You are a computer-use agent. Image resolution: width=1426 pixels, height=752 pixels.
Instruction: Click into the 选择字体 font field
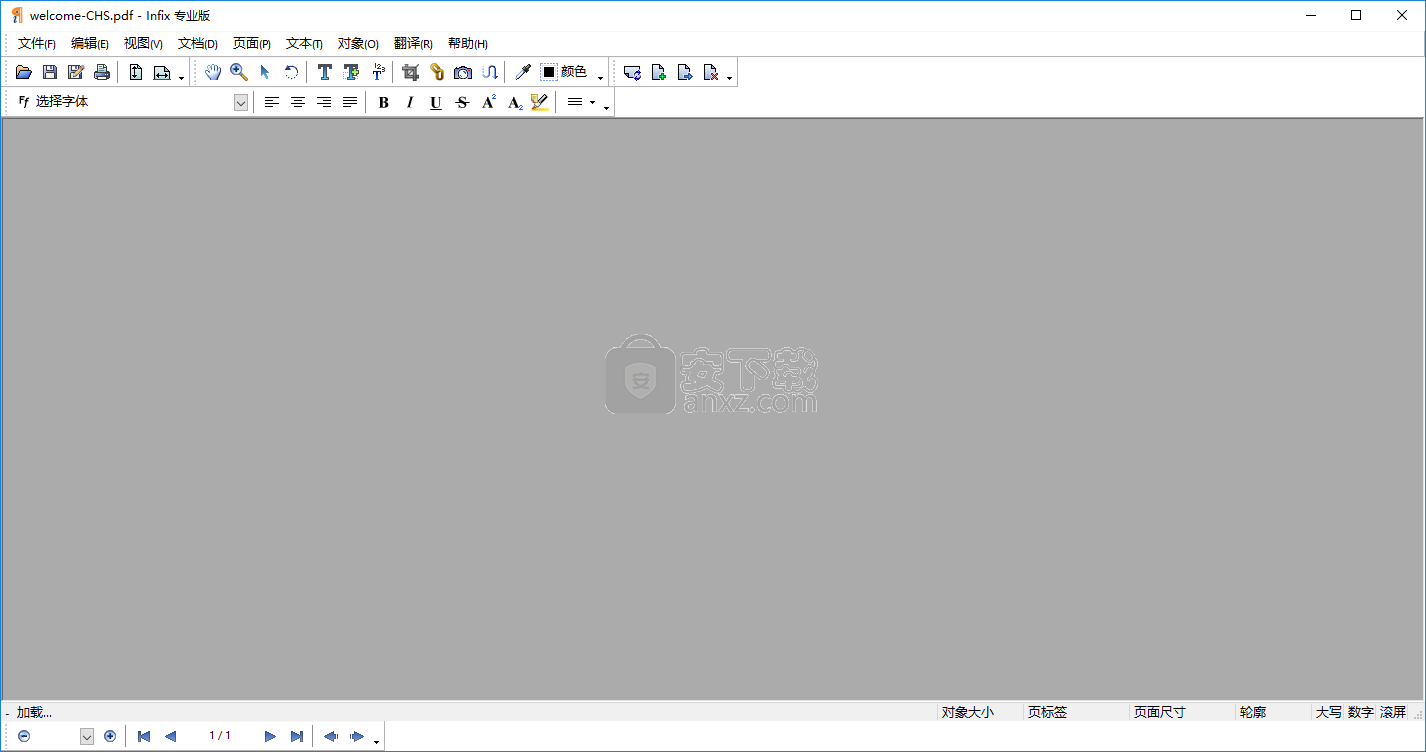coord(133,102)
